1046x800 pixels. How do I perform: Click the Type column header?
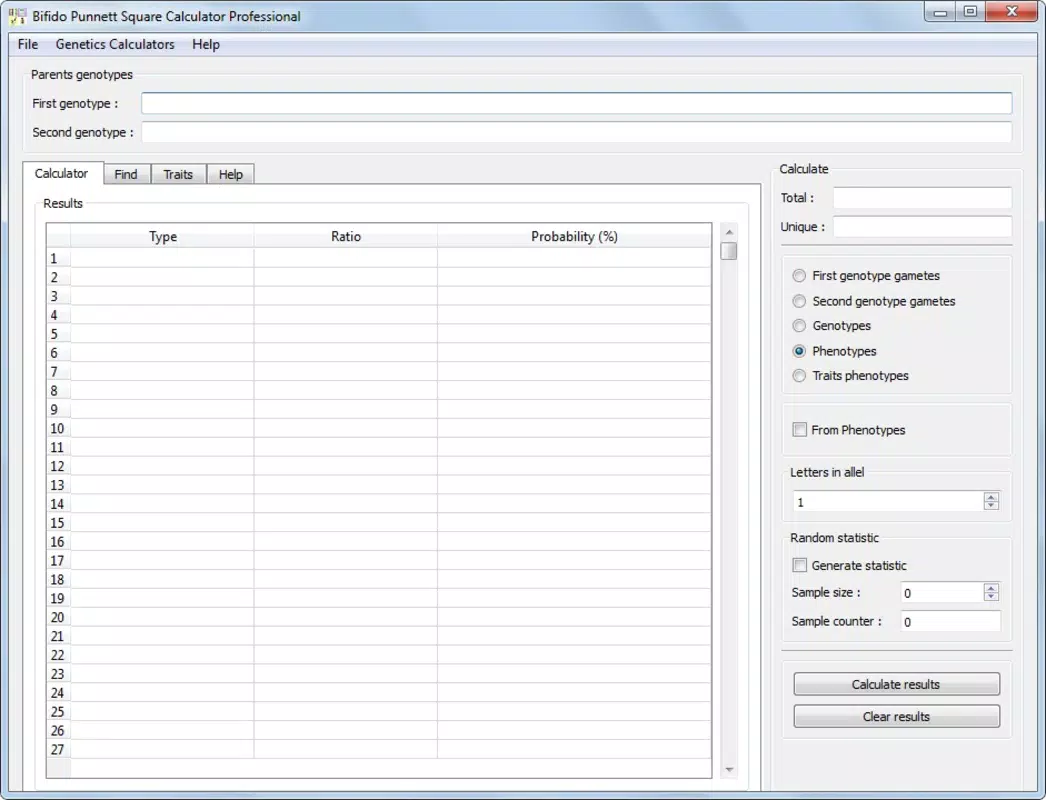point(162,236)
